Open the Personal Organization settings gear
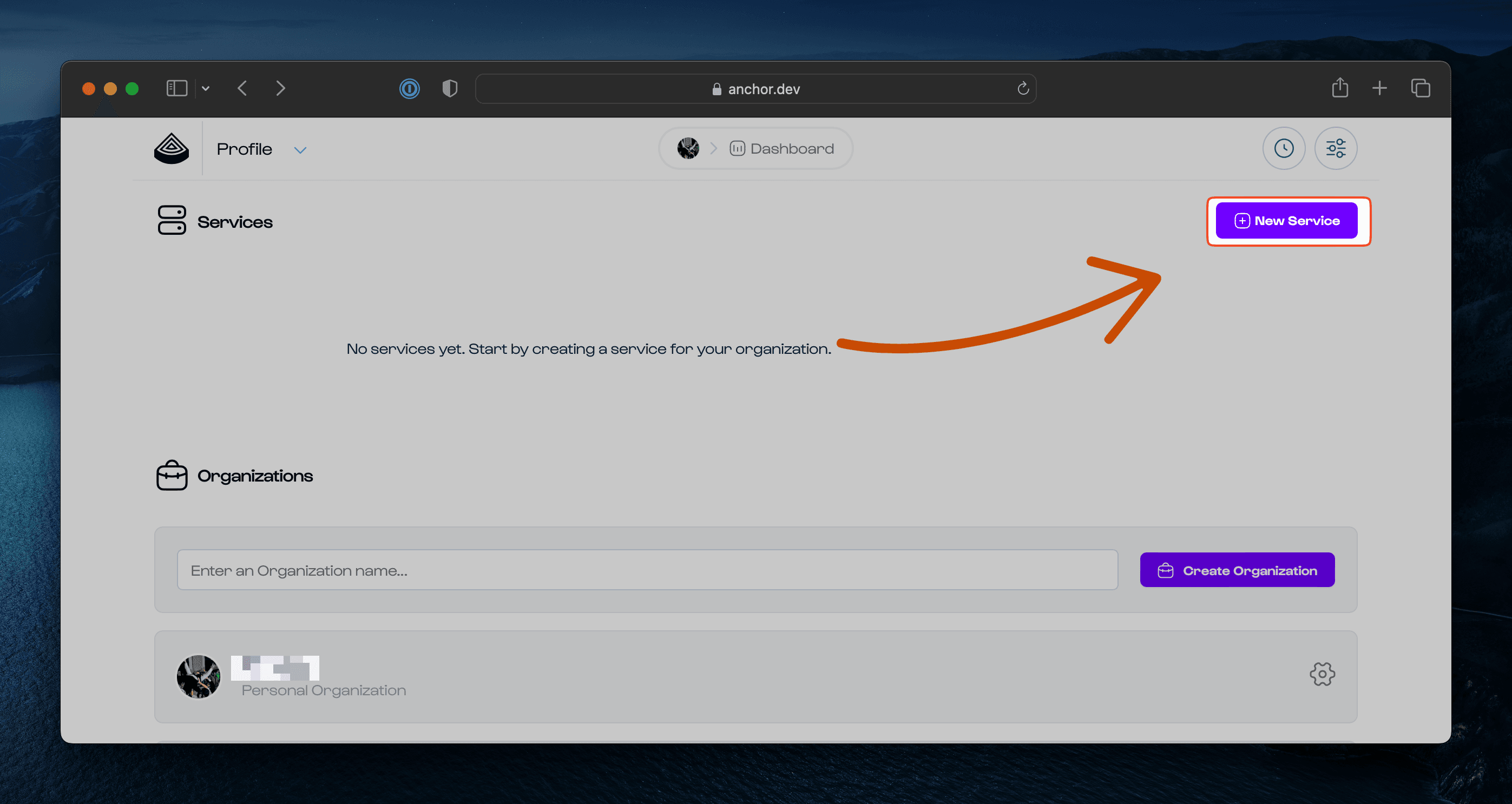 1323,674
